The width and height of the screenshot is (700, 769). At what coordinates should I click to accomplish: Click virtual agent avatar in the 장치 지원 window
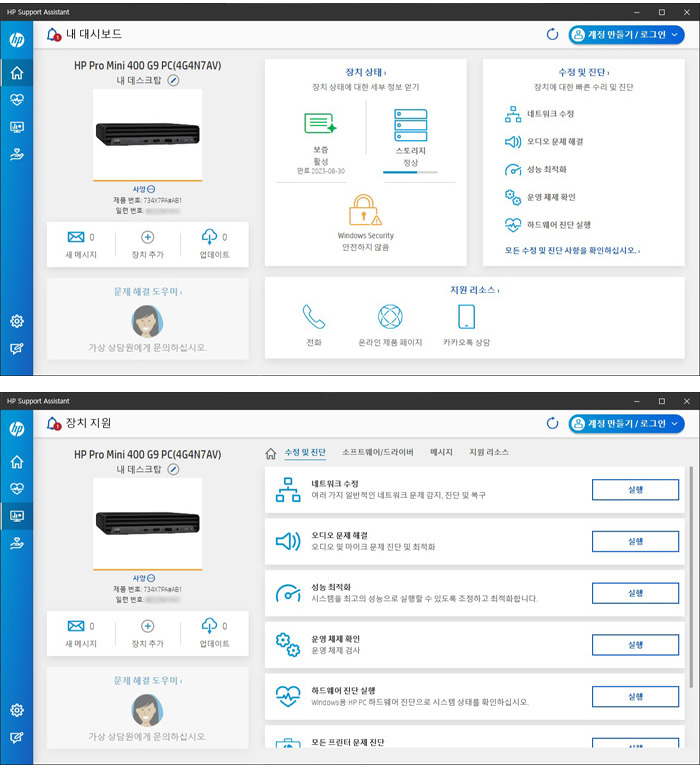[147, 710]
